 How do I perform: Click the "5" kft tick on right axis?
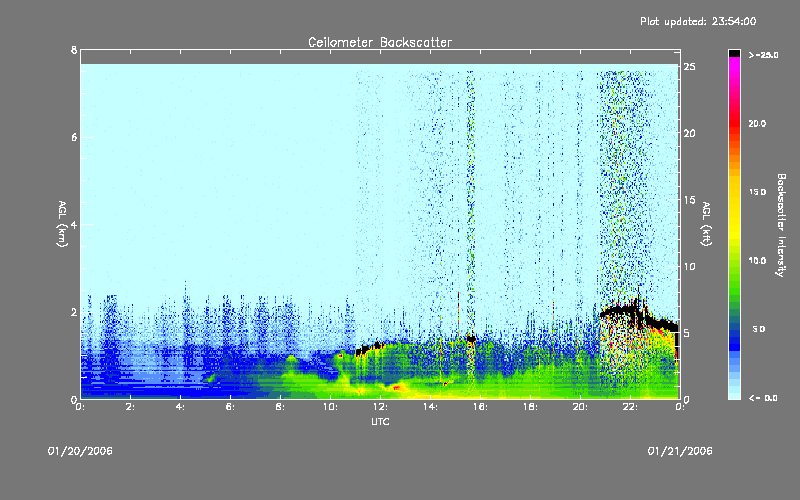pyautogui.click(x=687, y=333)
